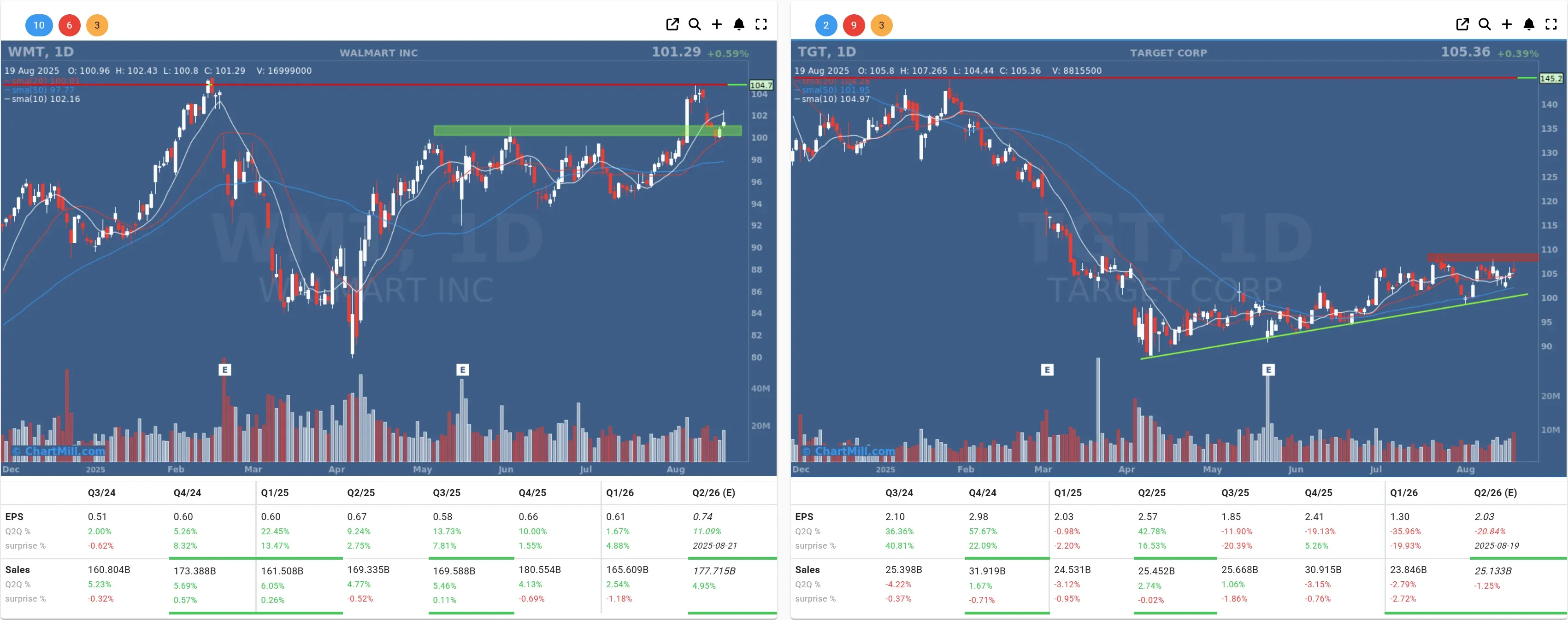1568x620 pixels.
Task: Select Q2/26 (E) column header in TGT table
Action: coord(1495,493)
